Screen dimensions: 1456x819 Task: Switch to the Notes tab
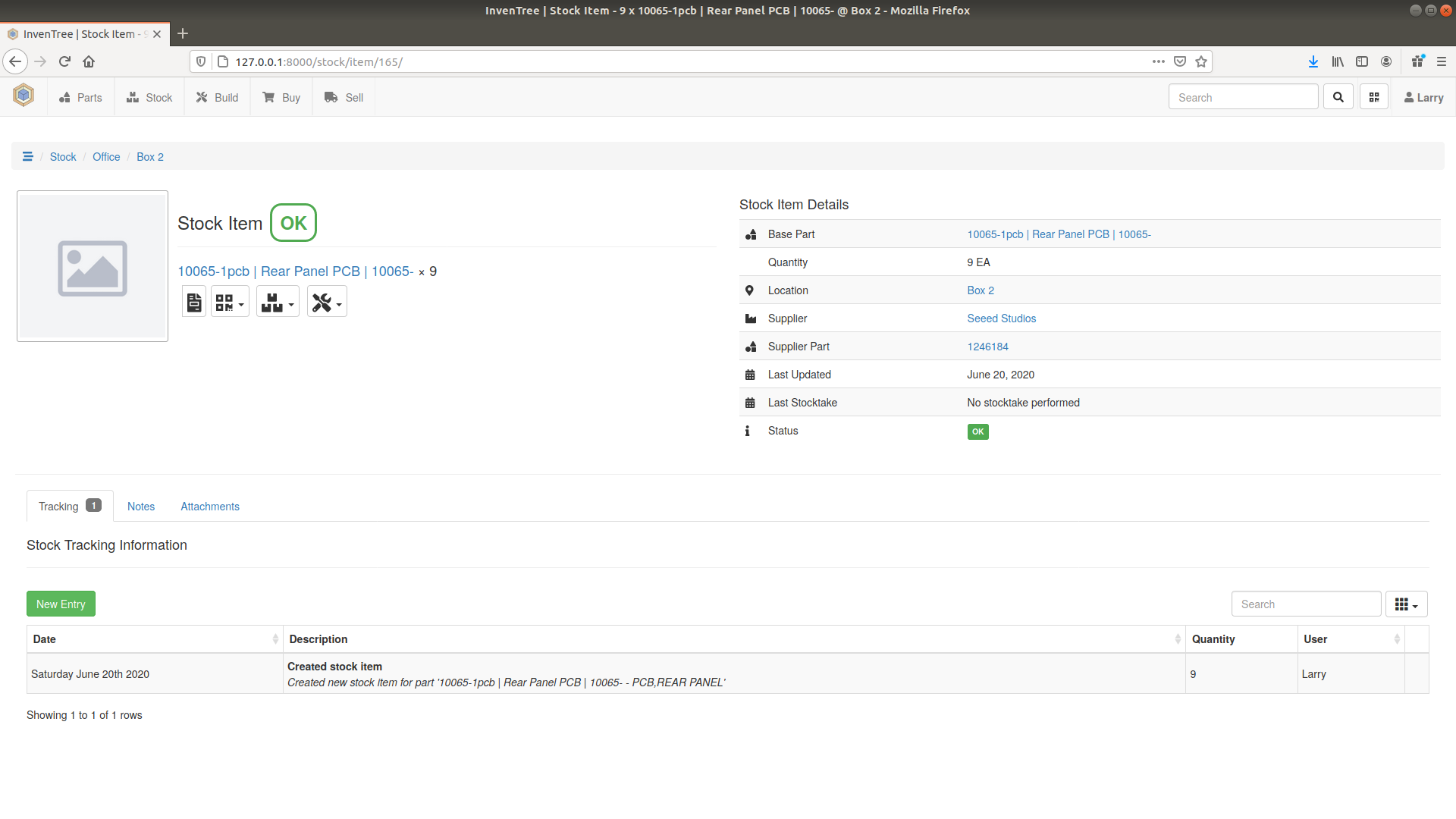[x=140, y=506]
